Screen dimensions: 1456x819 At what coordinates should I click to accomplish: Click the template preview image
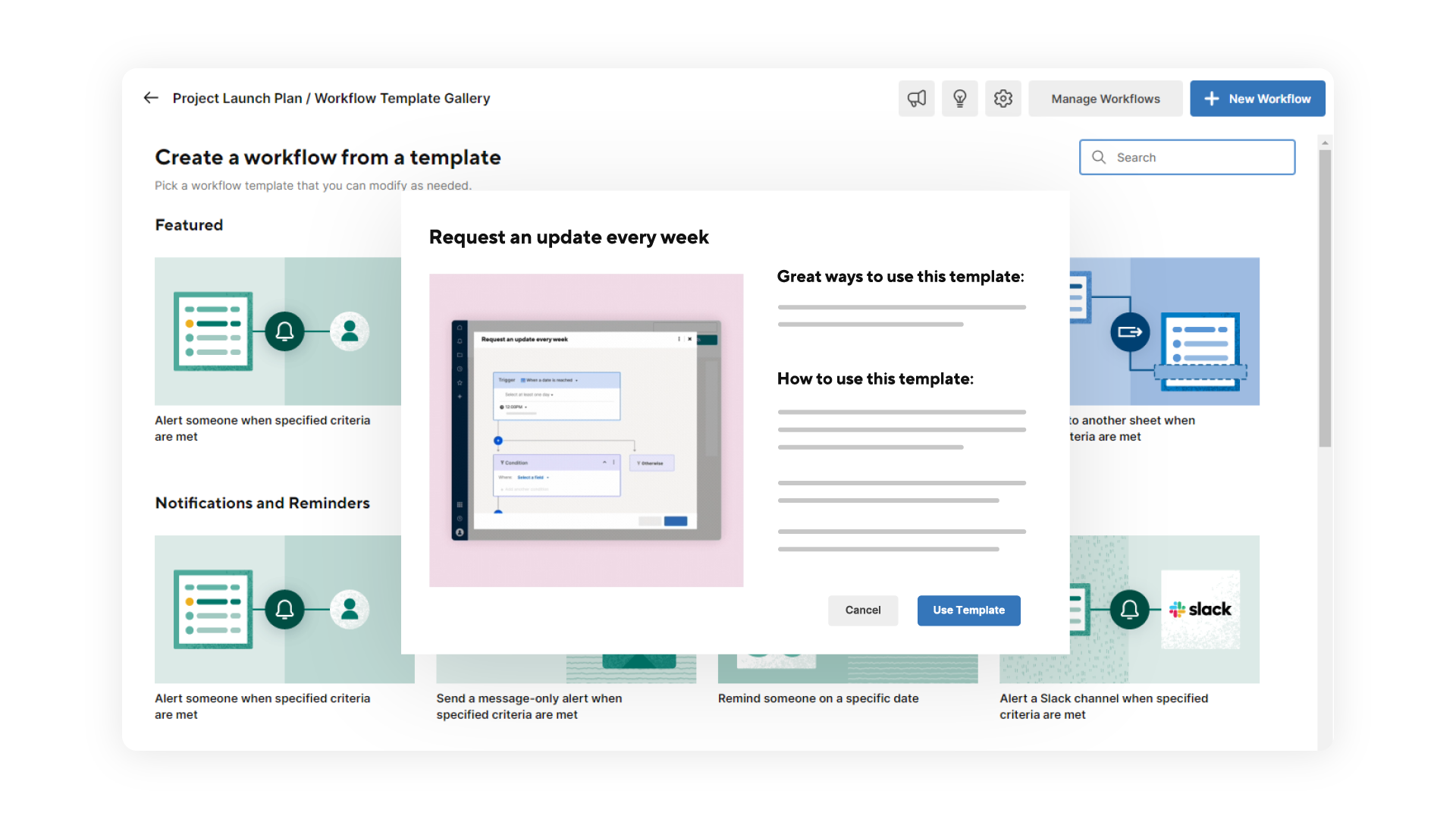pos(586,430)
